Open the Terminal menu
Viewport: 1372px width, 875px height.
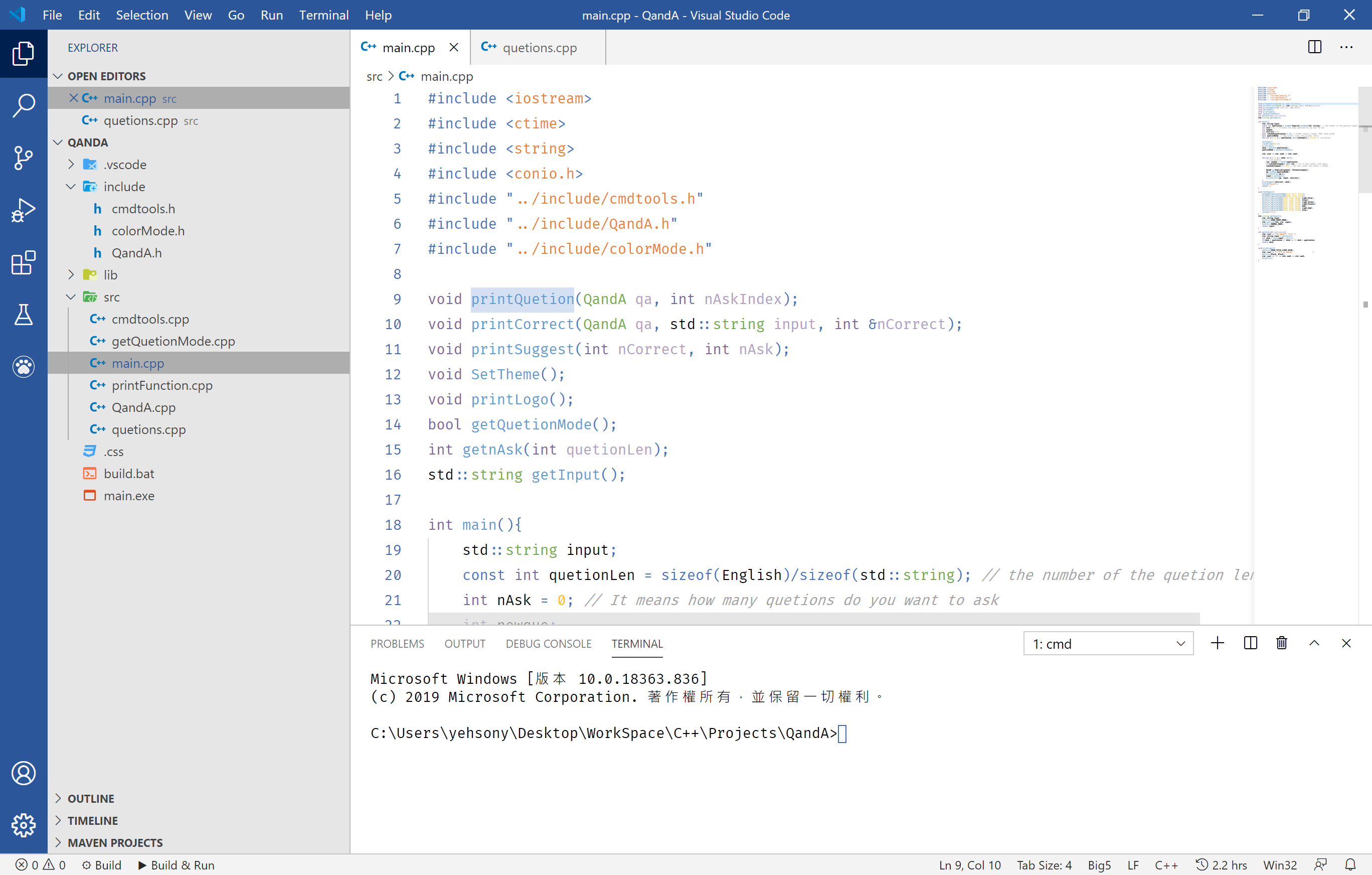(323, 15)
